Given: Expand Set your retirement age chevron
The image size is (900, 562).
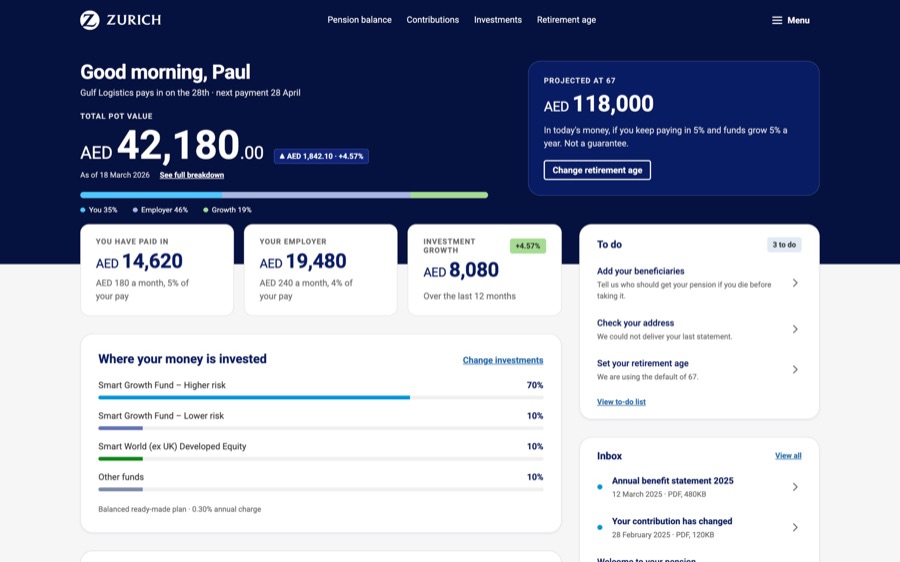Looking at the screenshot, I should [x=795, y=369].
